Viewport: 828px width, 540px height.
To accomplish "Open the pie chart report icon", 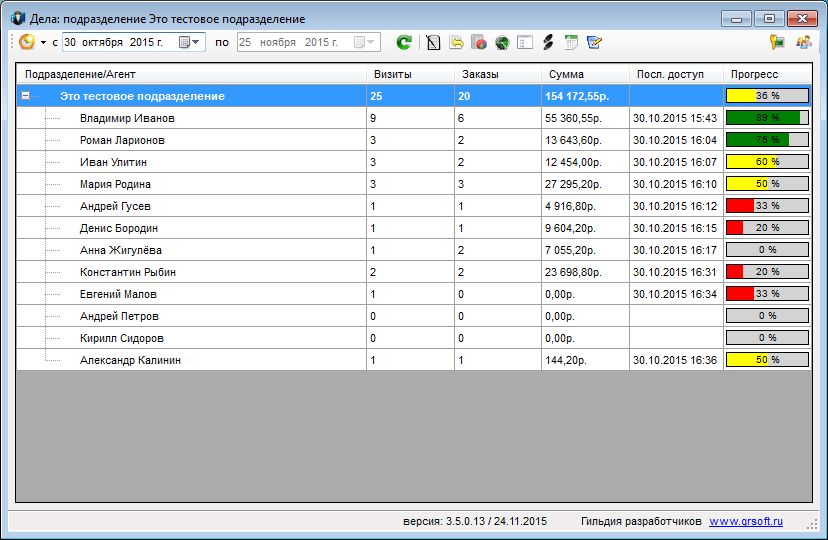I will tap(479, 42).
